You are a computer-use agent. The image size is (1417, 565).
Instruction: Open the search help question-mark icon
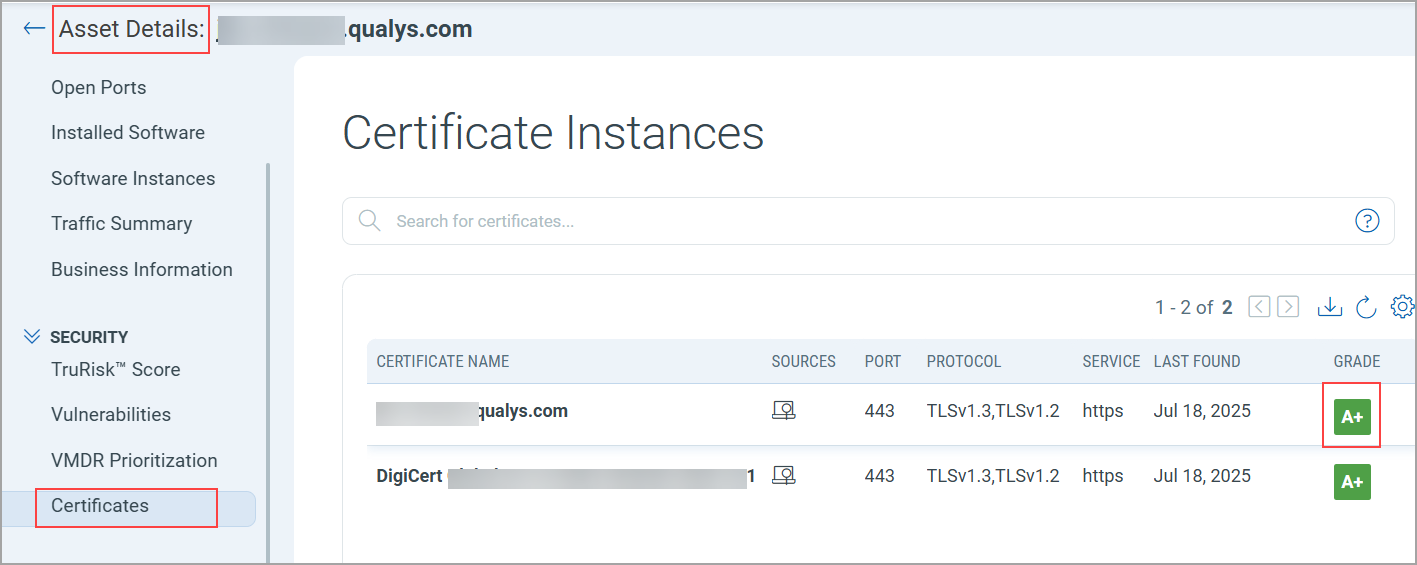click(x=1367, y=221)
